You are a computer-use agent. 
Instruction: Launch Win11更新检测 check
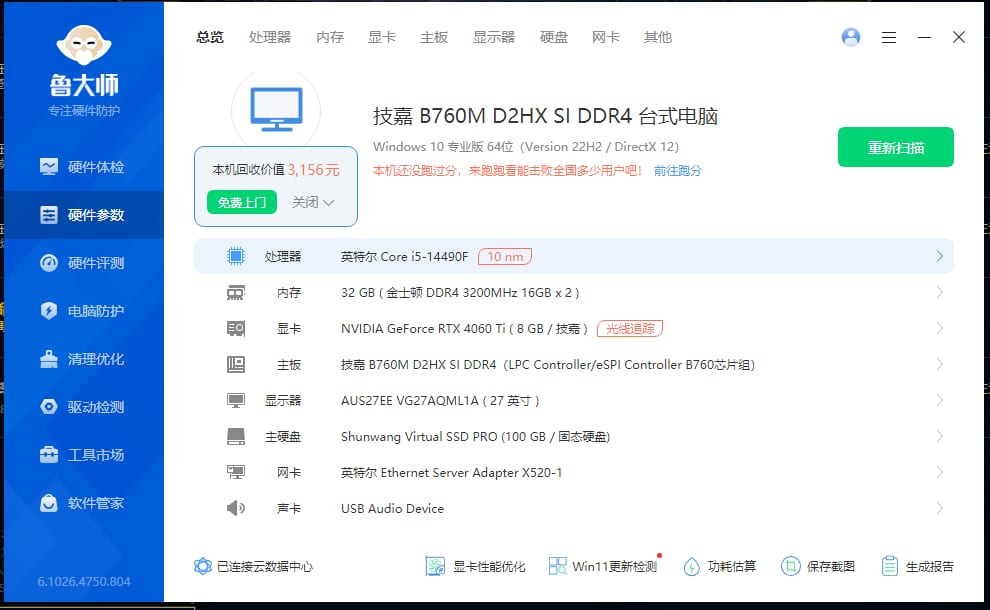603,566
